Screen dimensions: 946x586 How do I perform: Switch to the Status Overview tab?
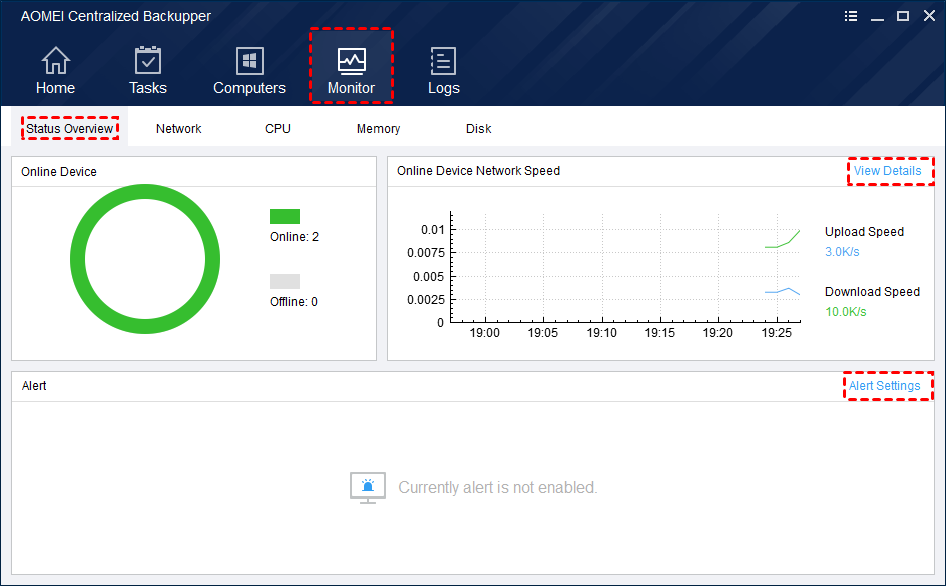point(69,129)
